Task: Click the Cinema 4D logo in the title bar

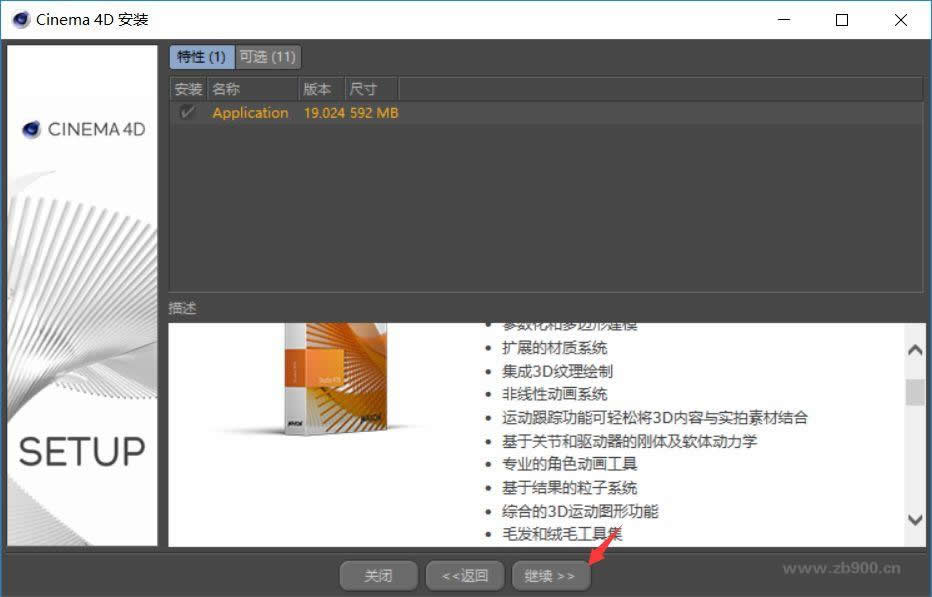Action: coord(19,18)
